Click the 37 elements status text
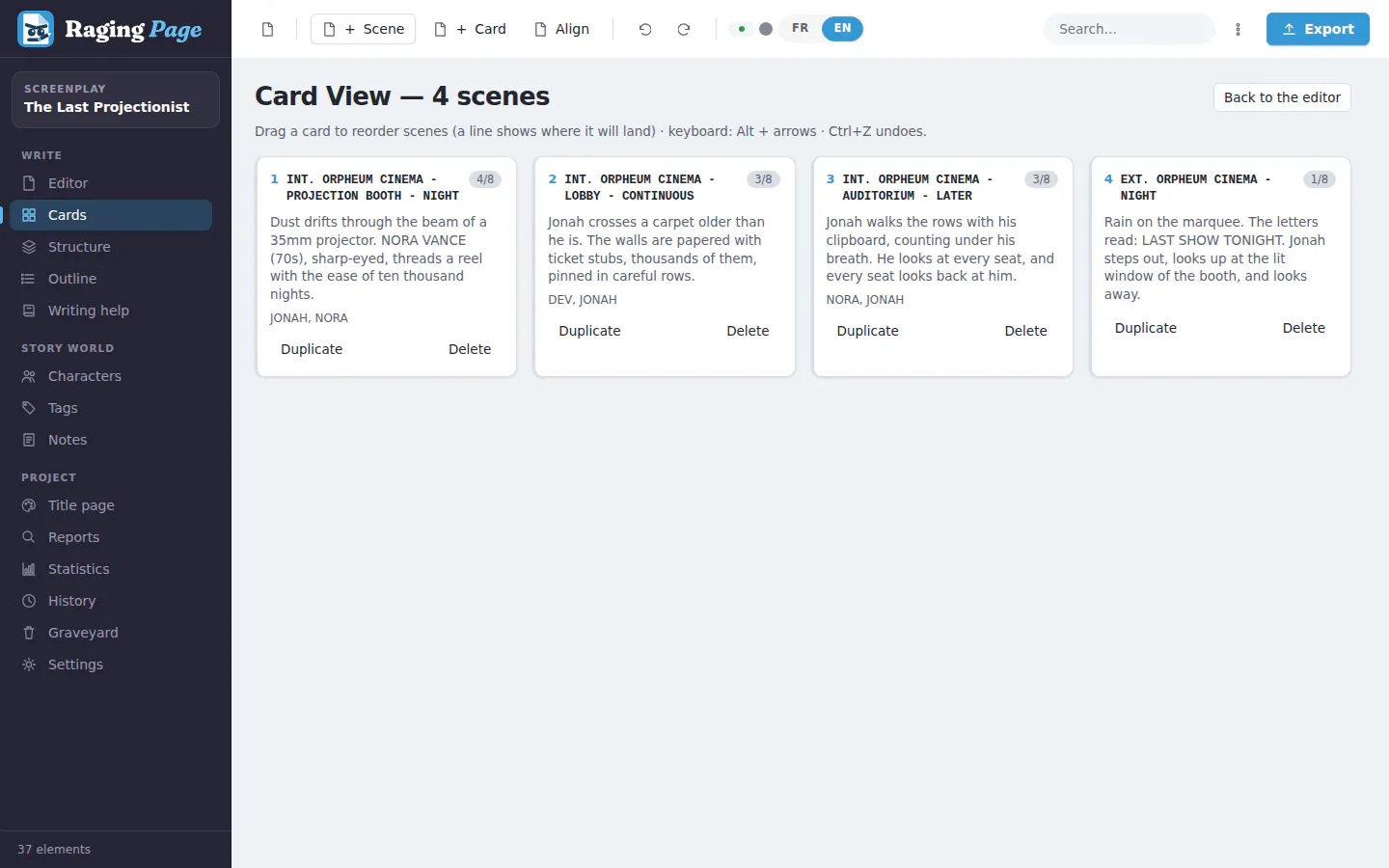Screen dimensions: 1389x868 pos(54,850)
